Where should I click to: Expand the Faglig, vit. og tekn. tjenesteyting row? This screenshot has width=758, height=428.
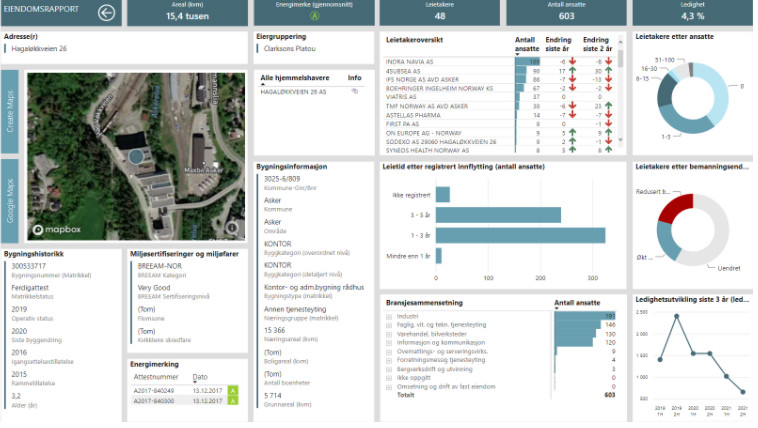point(389,325)
